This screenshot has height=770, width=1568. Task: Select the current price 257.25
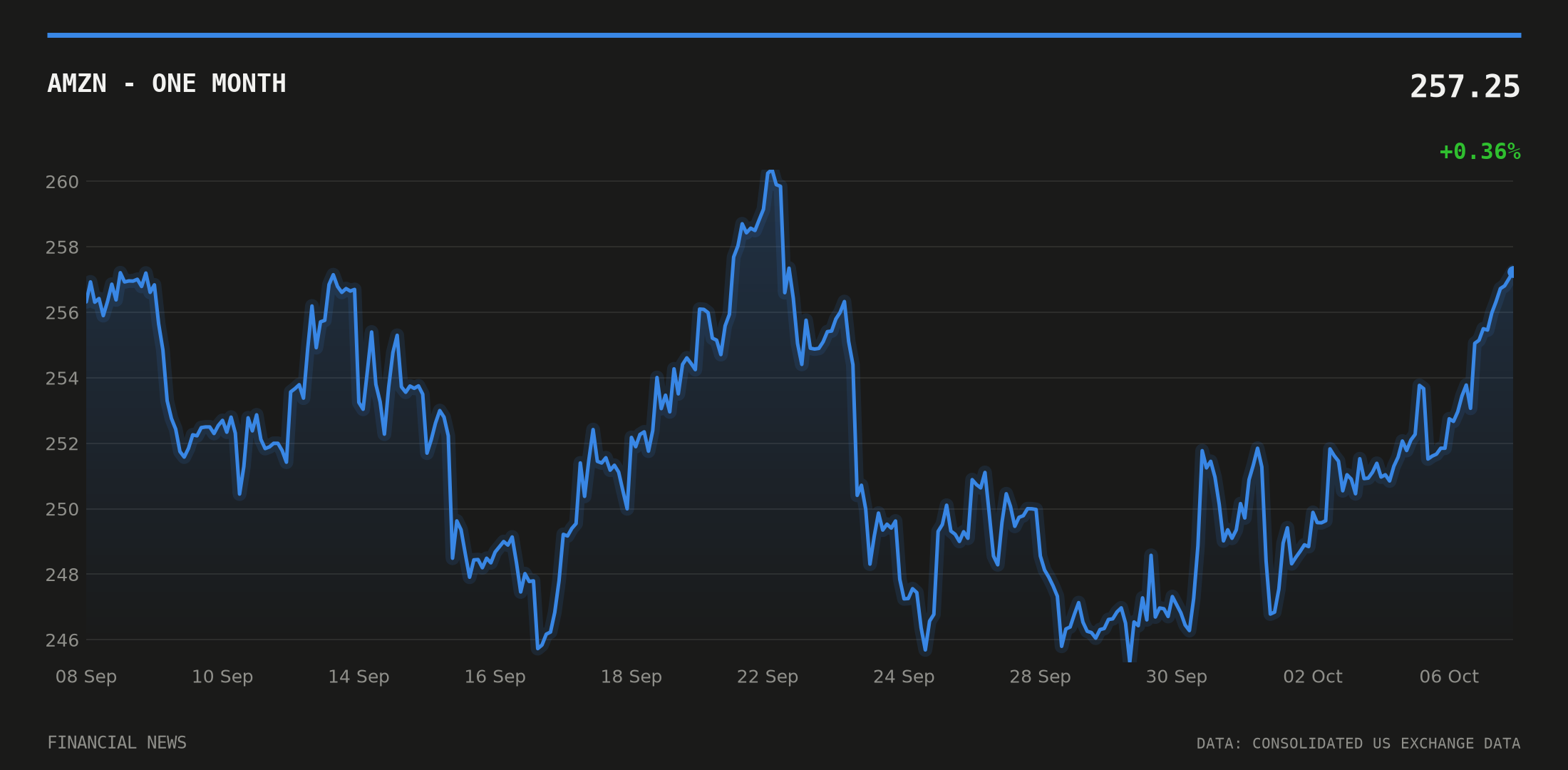click(x=1465, y=86)
